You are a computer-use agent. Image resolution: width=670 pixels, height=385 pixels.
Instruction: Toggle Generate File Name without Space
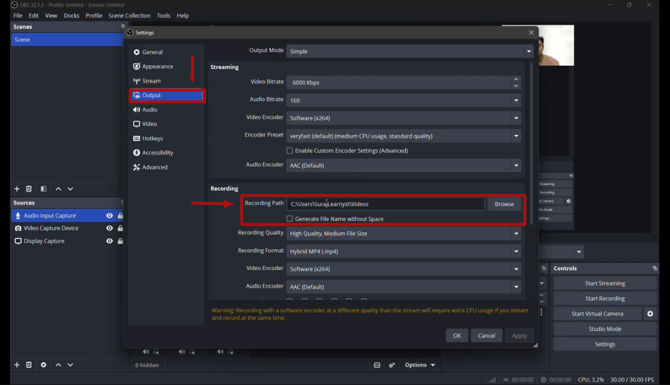point(290,219)
